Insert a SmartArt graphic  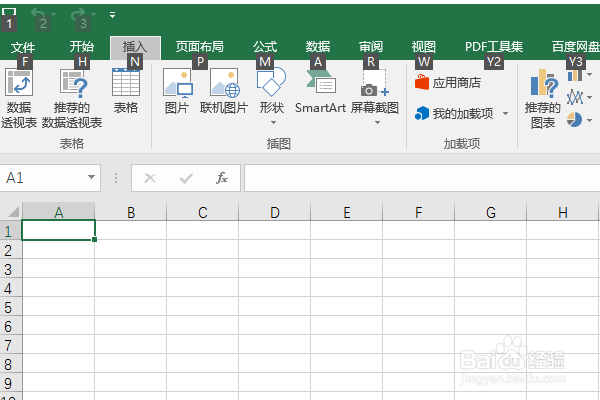point(321,91)
